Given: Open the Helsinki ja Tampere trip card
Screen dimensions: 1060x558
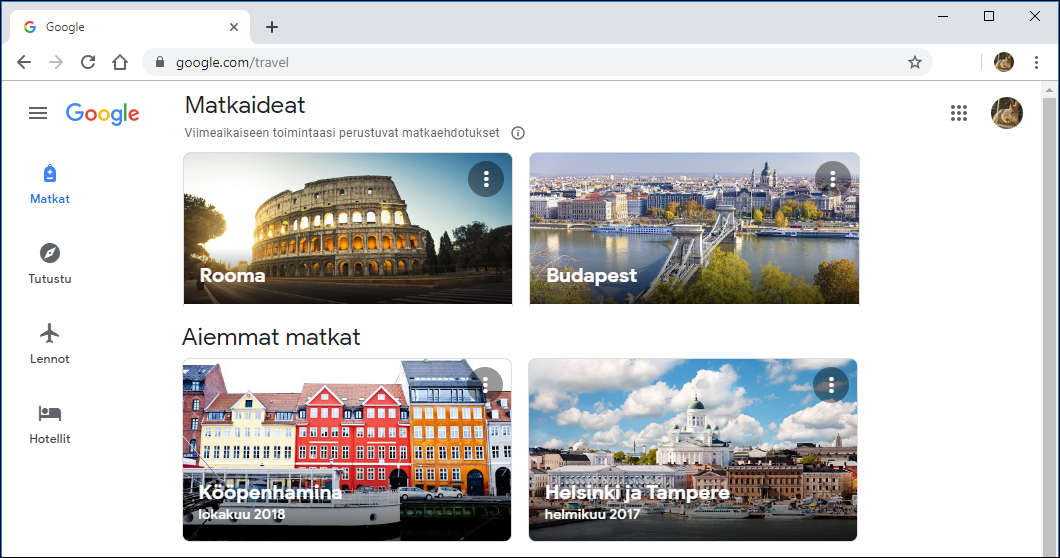Looking at the screenshot, I should [x=693, y=450].
